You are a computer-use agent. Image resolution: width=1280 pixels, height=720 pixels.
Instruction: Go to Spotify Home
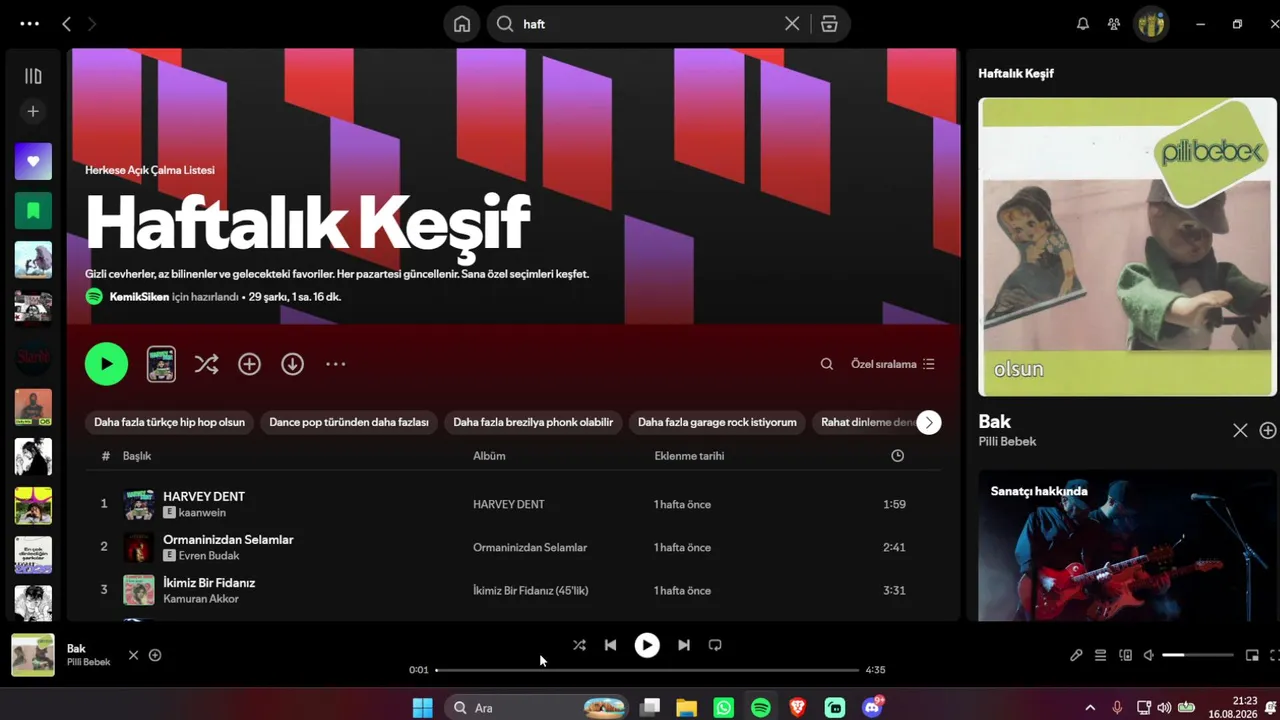tap(462, 24)
